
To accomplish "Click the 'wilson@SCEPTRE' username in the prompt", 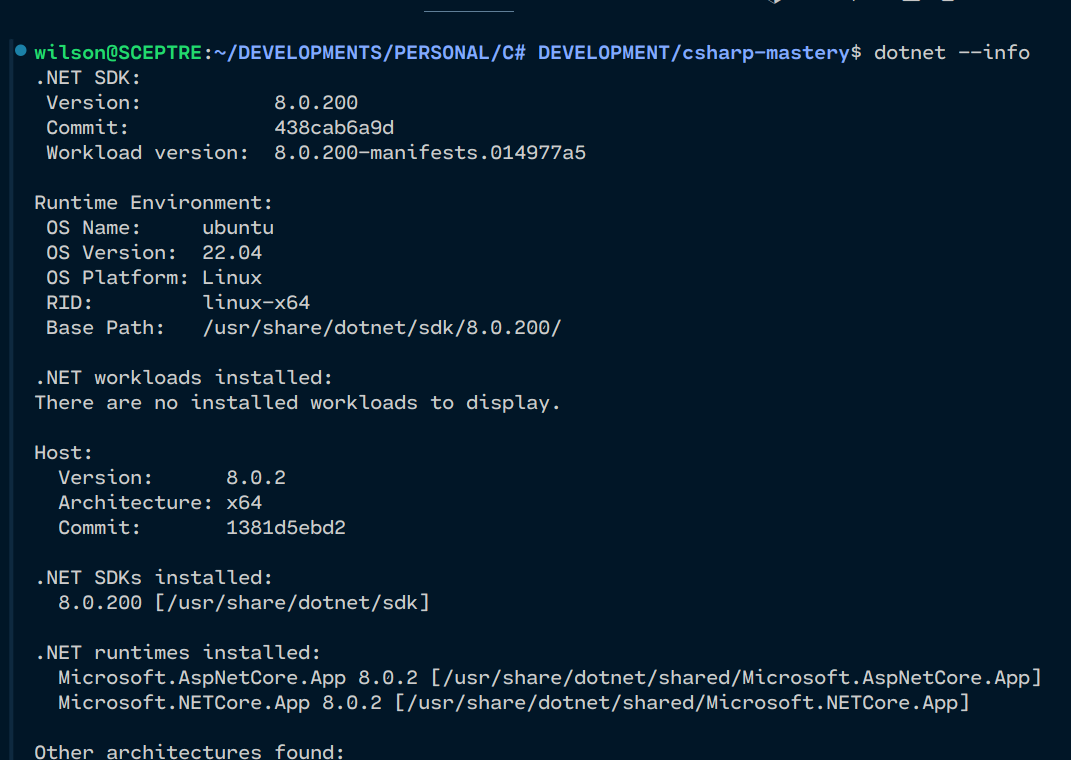I will coord(118,53).
